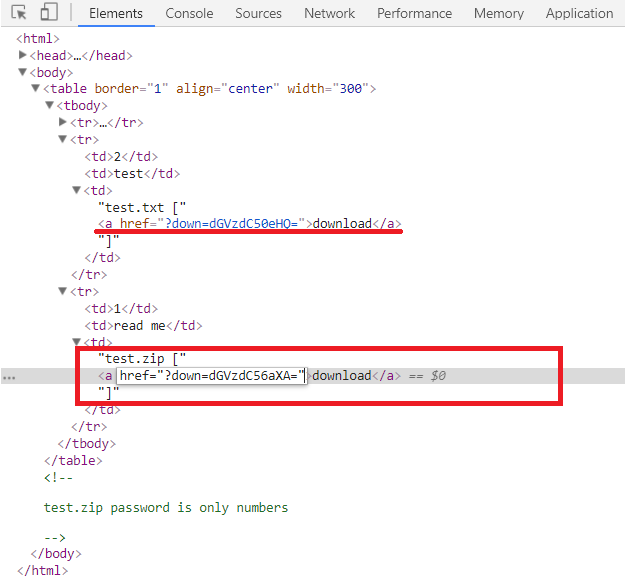Collapse the tr containing read me
The image size is (625, 577).
click(x=63, y=291)
